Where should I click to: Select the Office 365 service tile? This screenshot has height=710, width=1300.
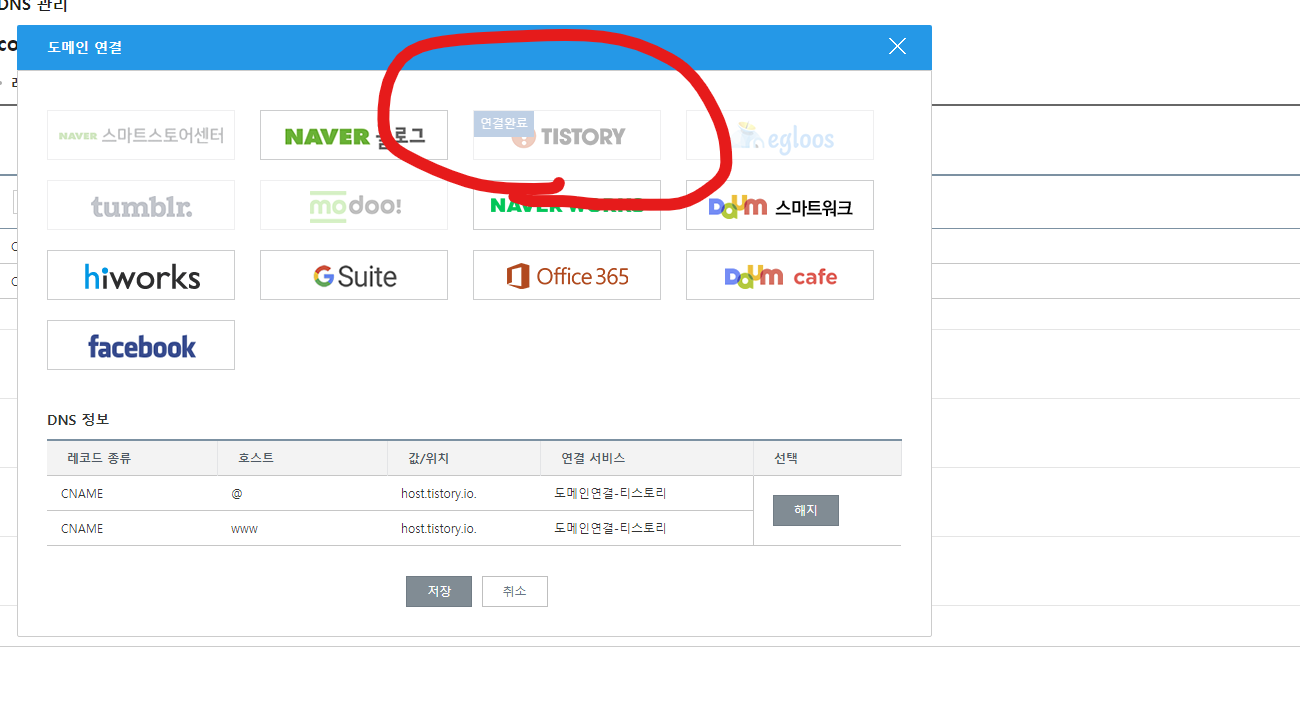tap(567, 275)
